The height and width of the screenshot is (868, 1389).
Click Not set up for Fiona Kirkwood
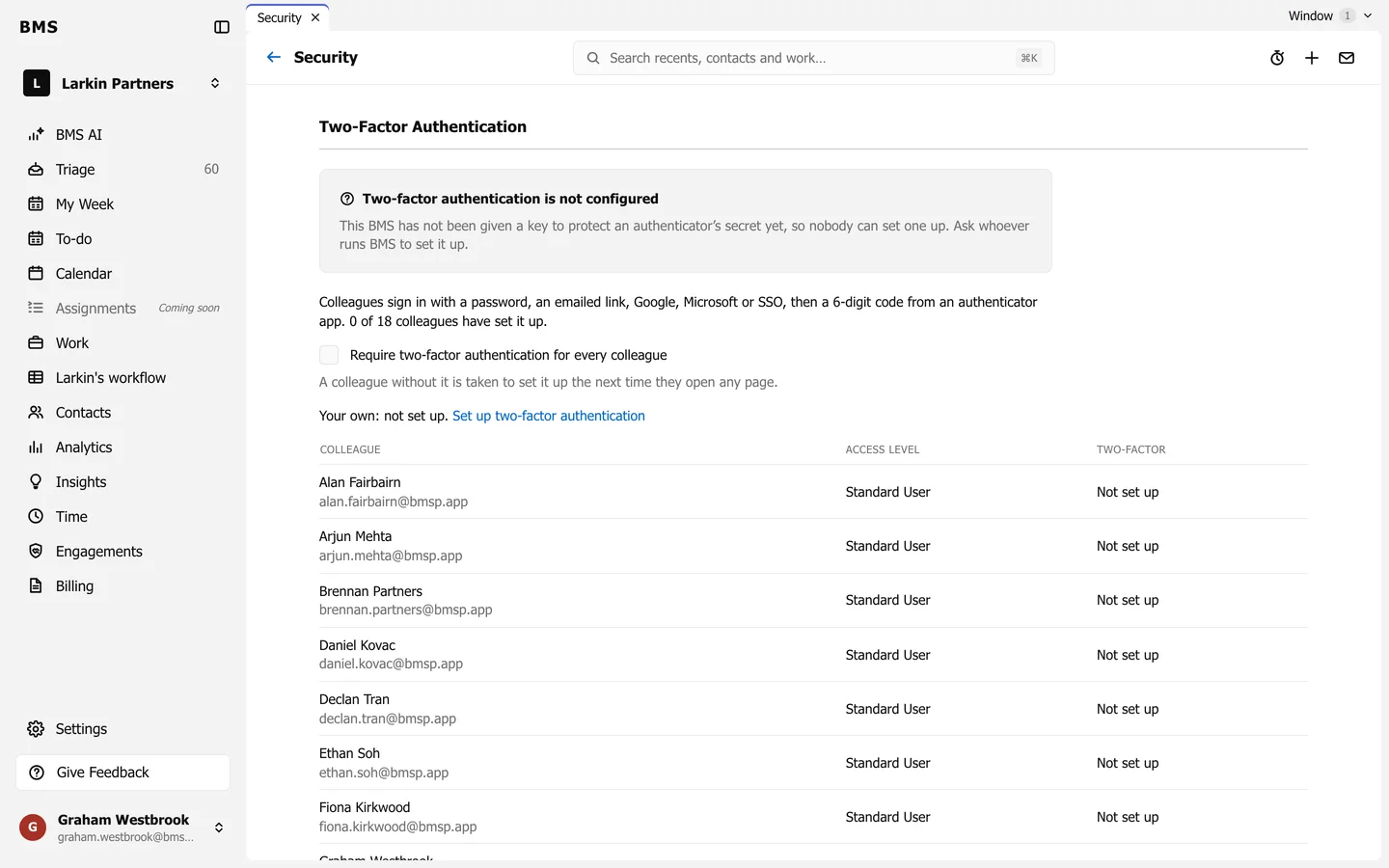tap(1128, 817)
